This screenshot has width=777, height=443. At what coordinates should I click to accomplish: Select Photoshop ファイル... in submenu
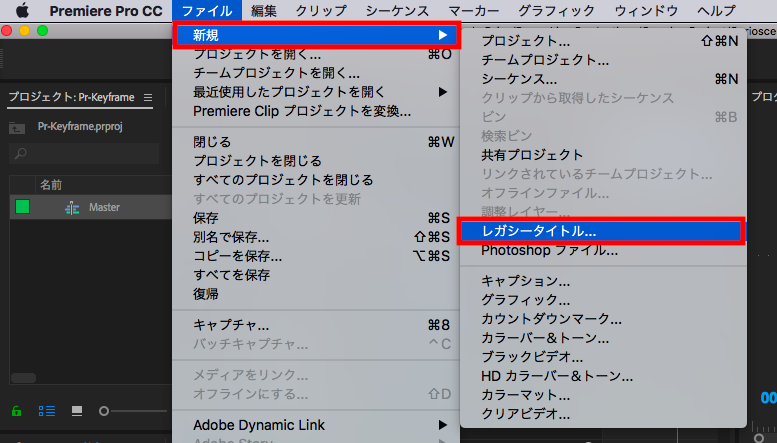coord(604,251)
